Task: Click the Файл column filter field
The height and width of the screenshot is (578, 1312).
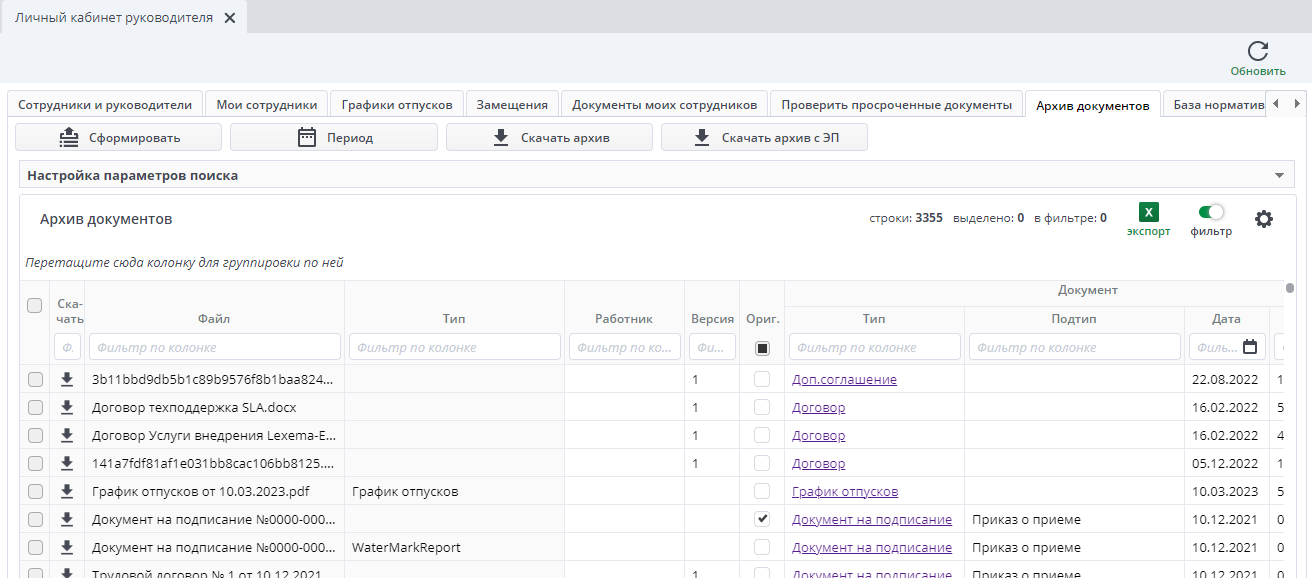Action: tap(215, 347)
